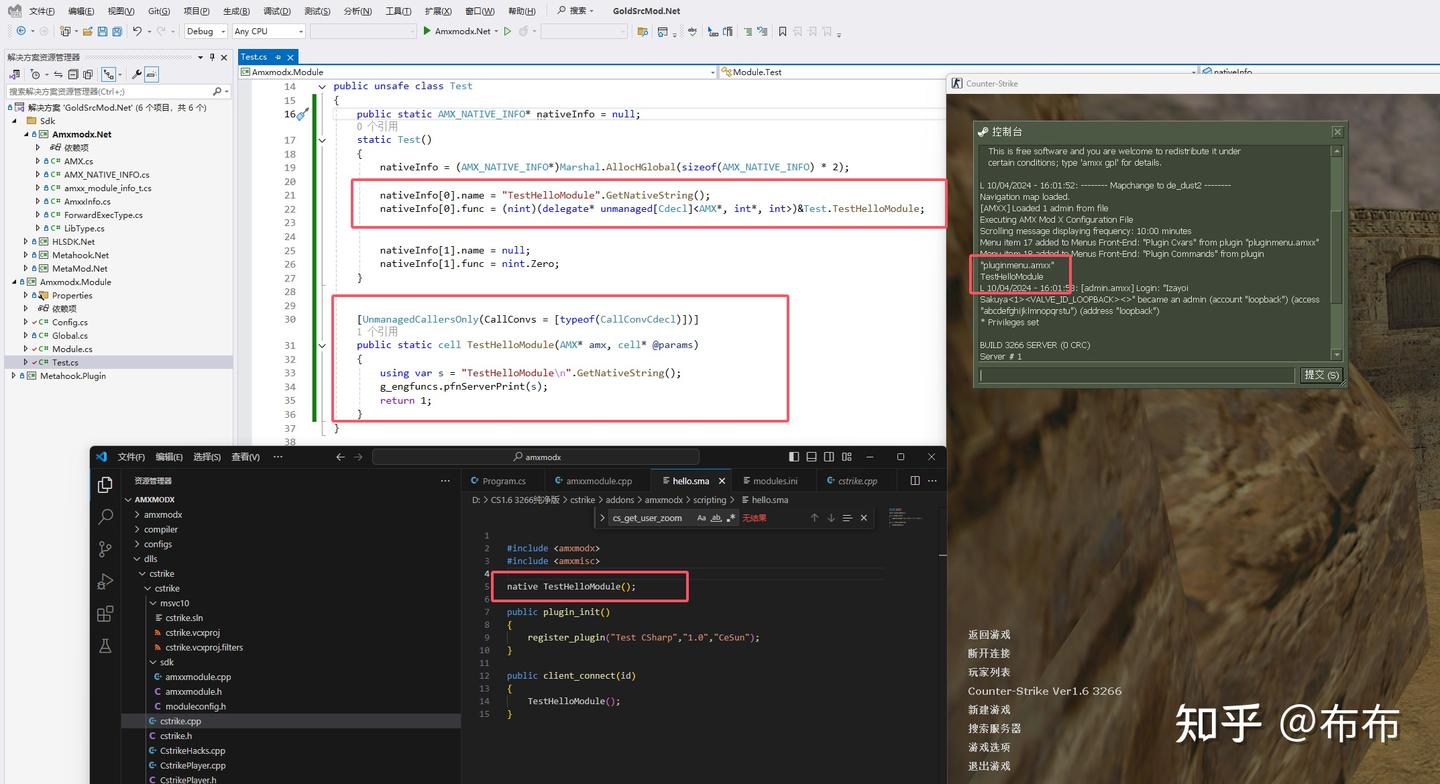Click Save All in Visual Studio toolbar
Screen dimensions: 1440x784
[x=118, y=31]
